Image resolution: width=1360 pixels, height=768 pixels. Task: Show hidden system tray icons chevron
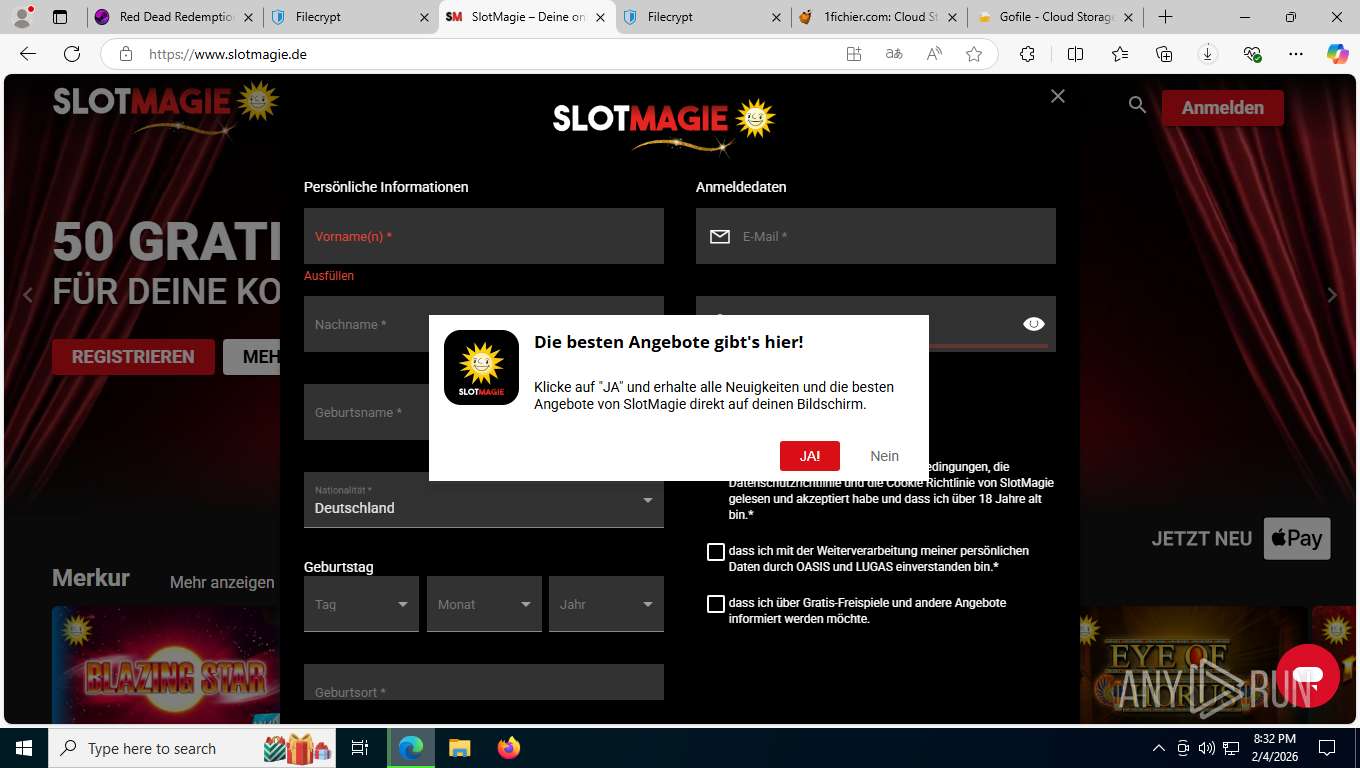[x=1159, y=748]
